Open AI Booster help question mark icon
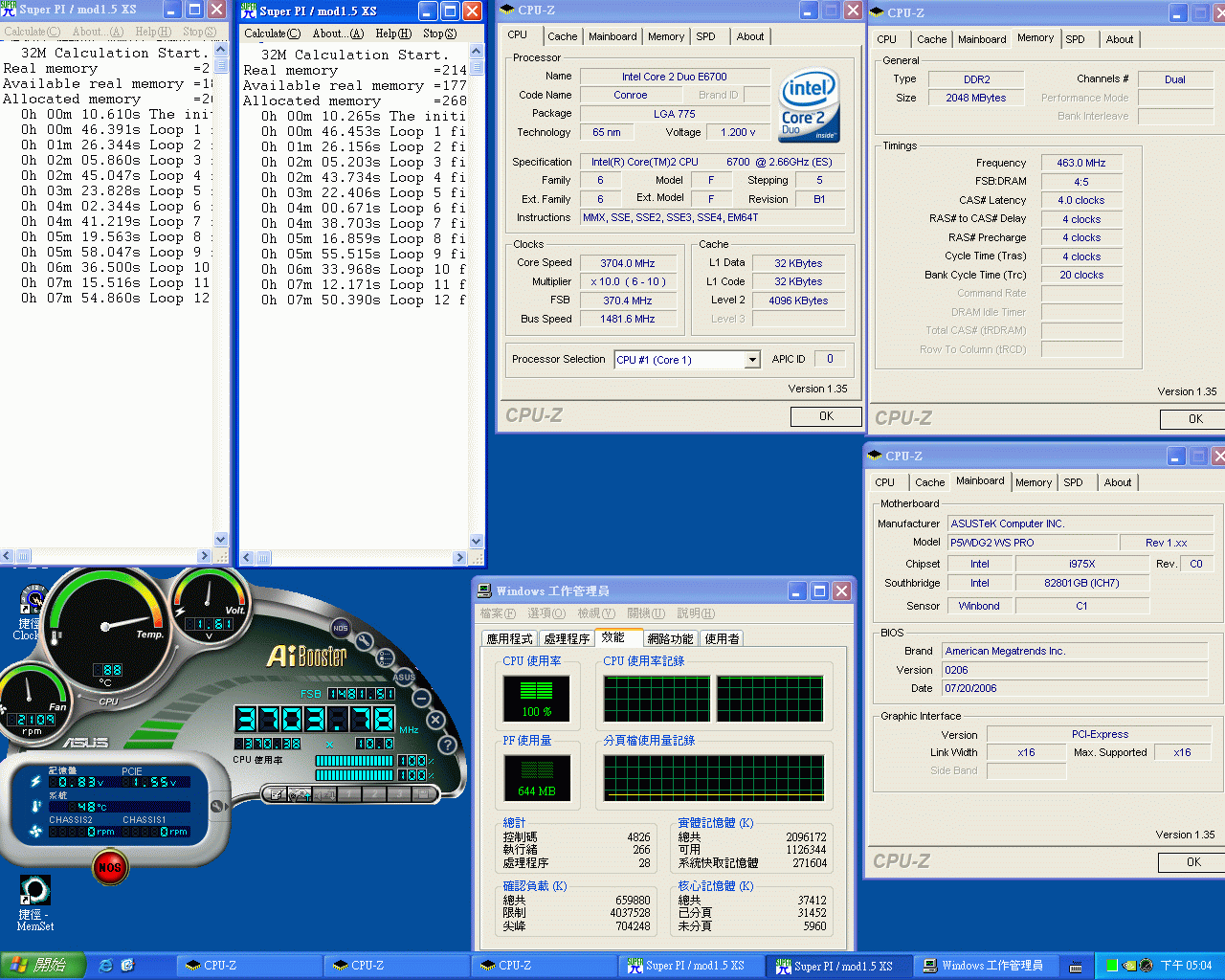This screenshot has width=1225, height=980. click(x=447, y=744)
